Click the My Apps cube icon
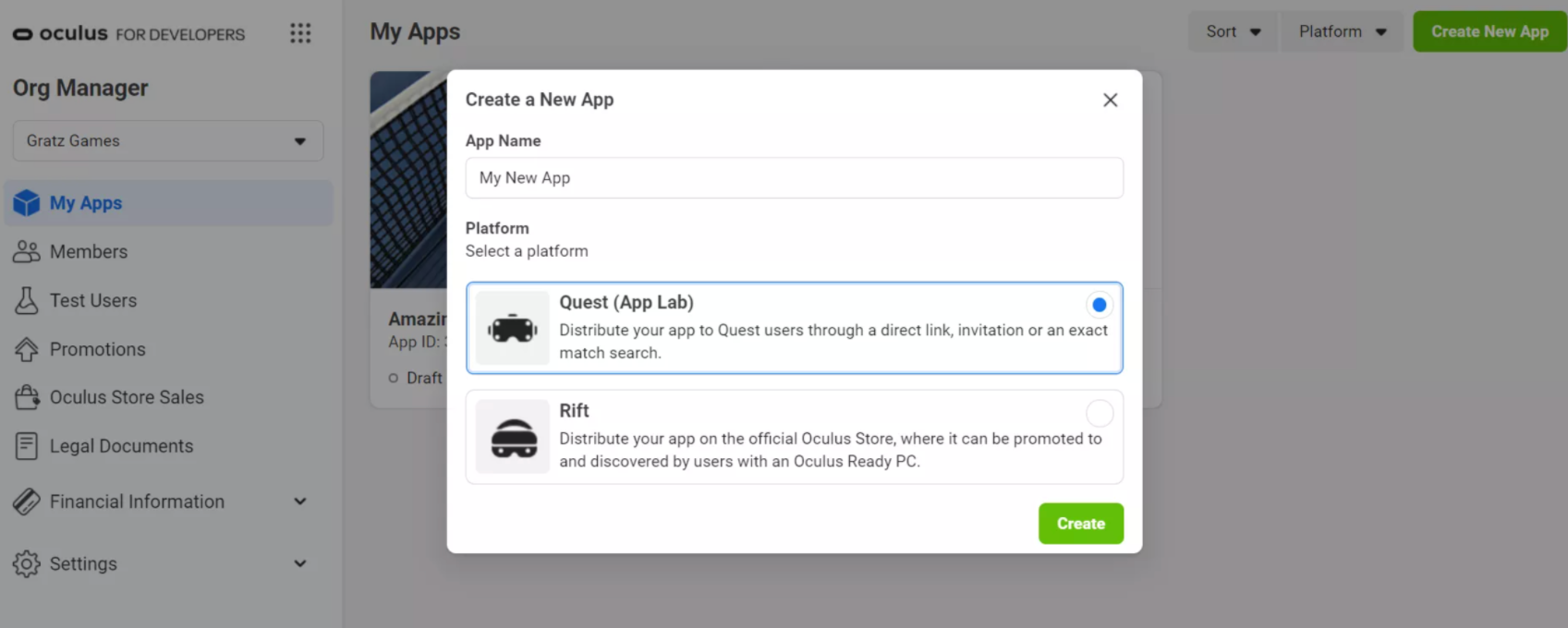This screenshot has height=628, width=1568. point(27,203)
